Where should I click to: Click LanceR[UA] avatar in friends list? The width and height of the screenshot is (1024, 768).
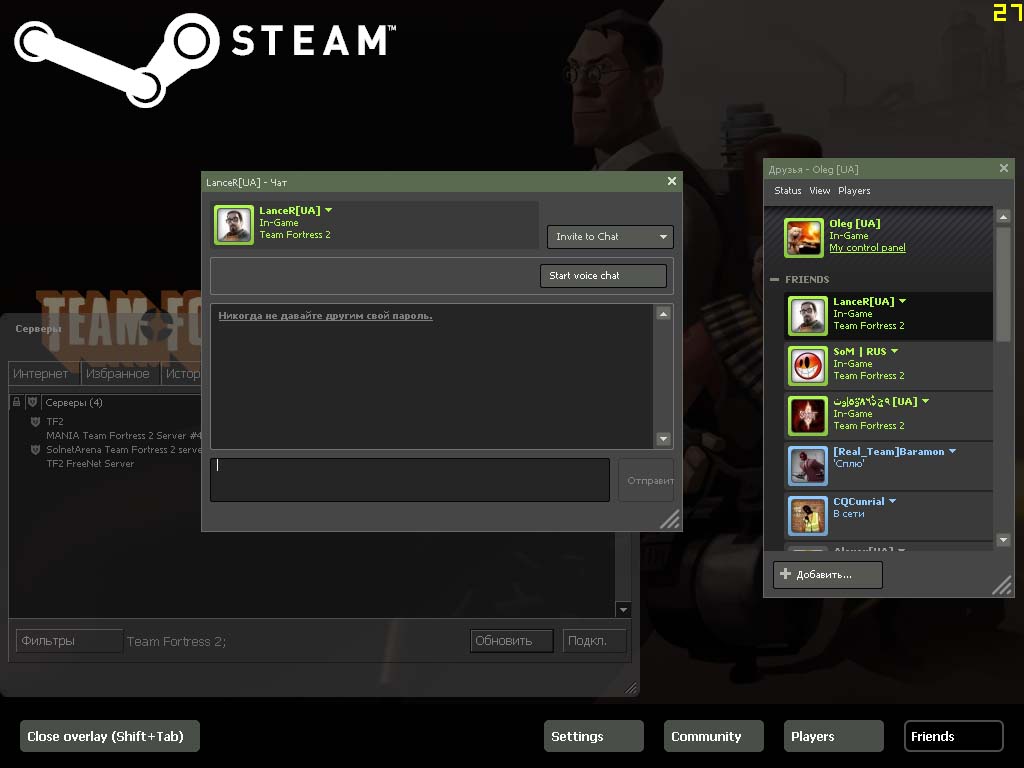pos(807,316)
